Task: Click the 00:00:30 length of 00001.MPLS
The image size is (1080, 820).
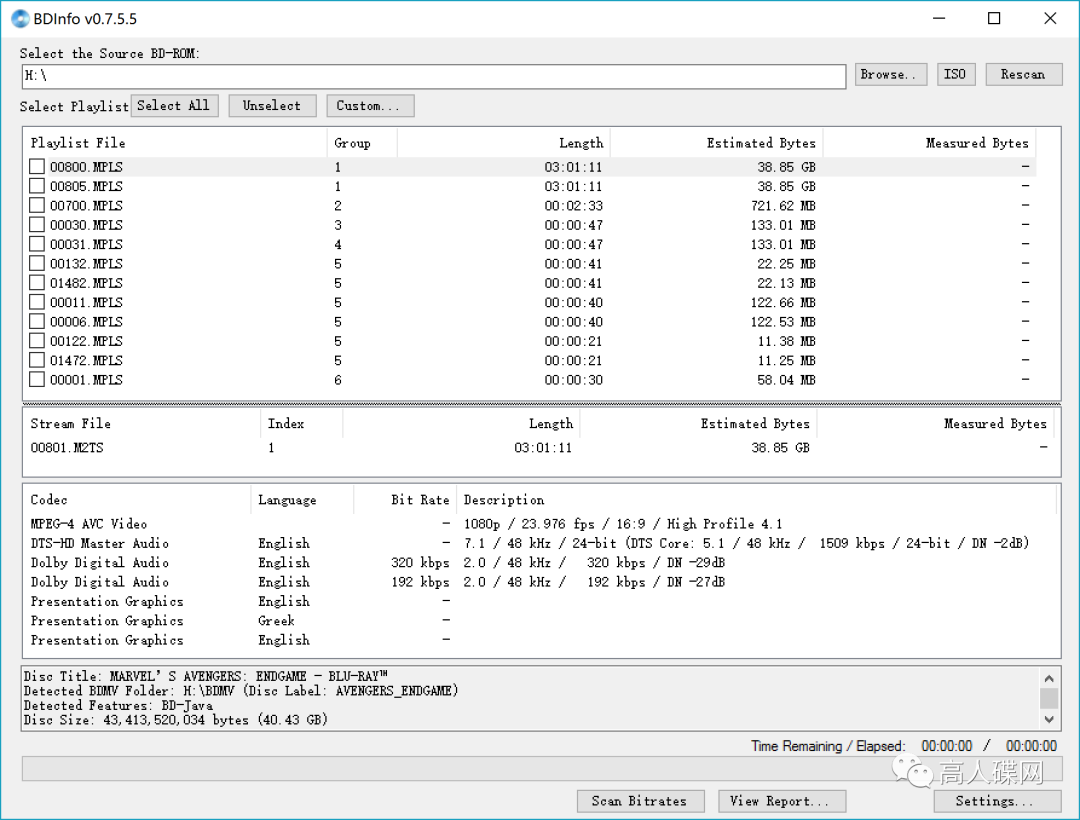Action: point(574,379)
